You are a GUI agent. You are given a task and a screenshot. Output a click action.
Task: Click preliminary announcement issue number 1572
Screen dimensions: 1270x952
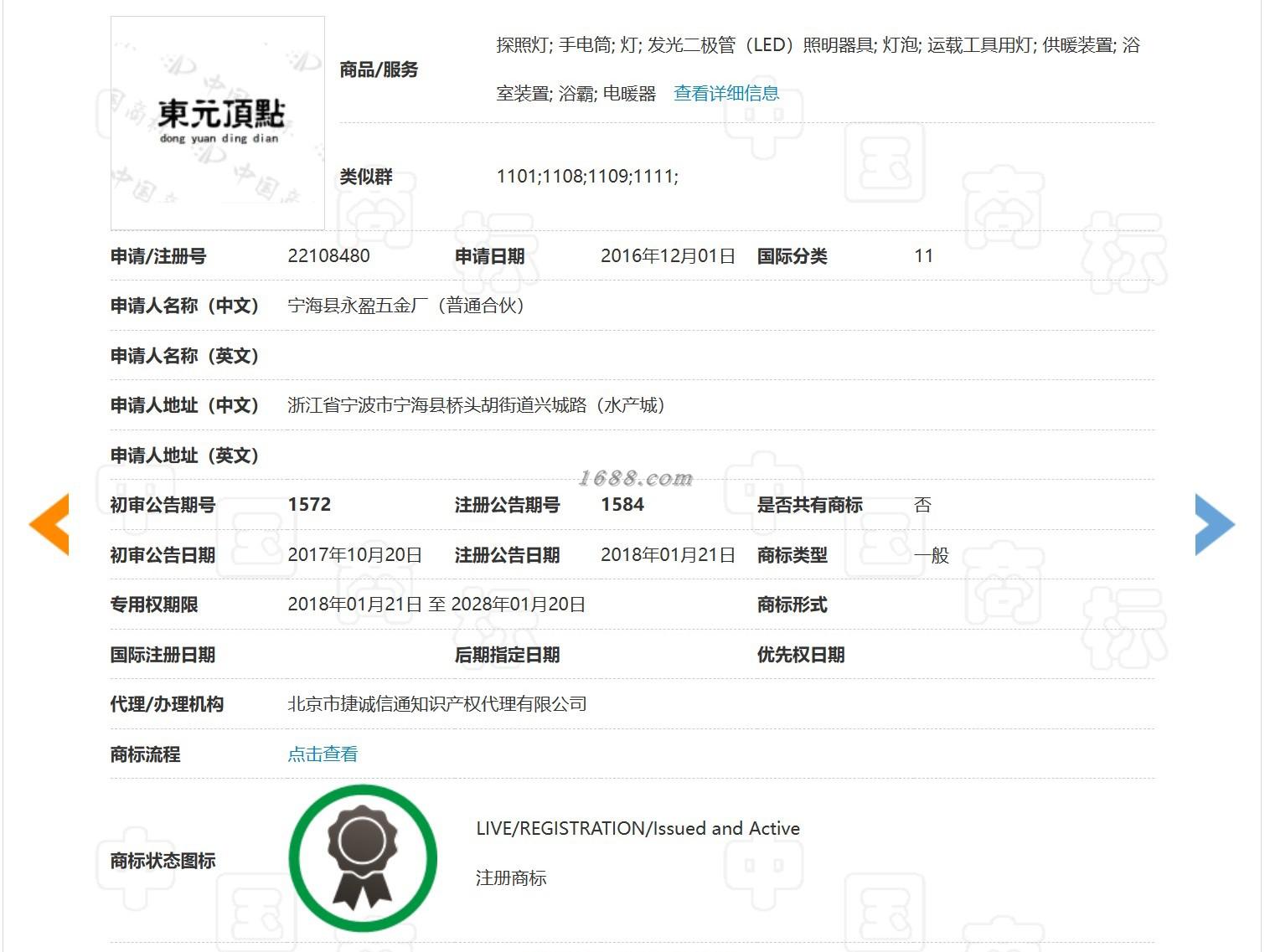pos(309,505)
